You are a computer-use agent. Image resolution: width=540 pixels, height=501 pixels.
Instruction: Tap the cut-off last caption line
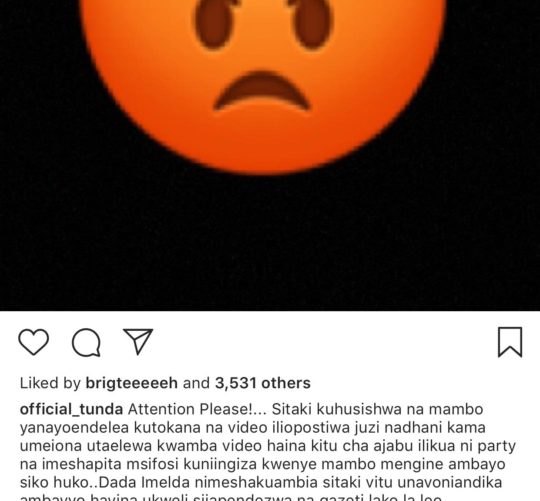click(x=231, y=498)
